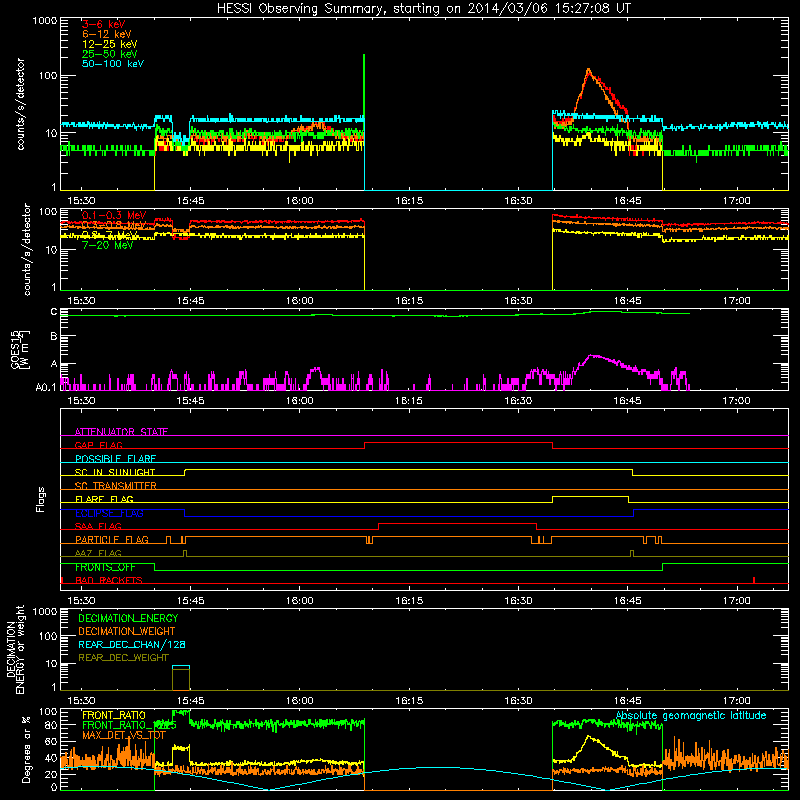
Task: Click the 0.8-7 MeV legend label
Action: tap(110, 235)
